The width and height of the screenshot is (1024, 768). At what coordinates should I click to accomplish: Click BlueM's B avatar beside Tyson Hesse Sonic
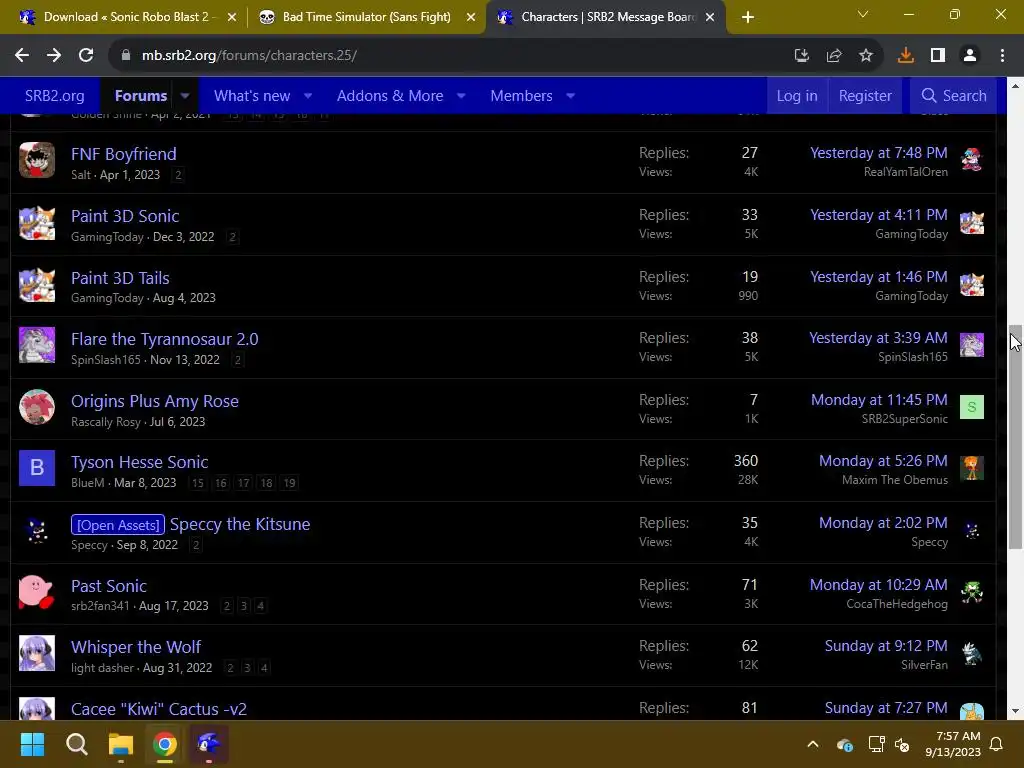pos(37,468)
